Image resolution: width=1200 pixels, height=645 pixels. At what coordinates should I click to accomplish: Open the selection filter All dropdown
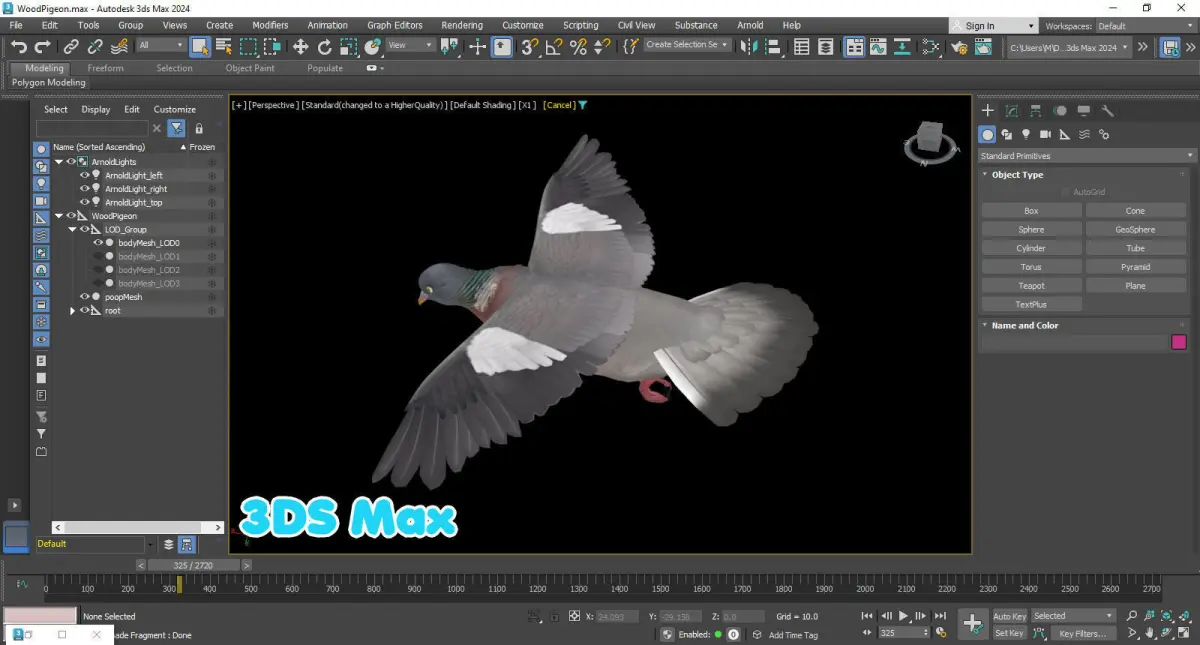tap(161, 46)
